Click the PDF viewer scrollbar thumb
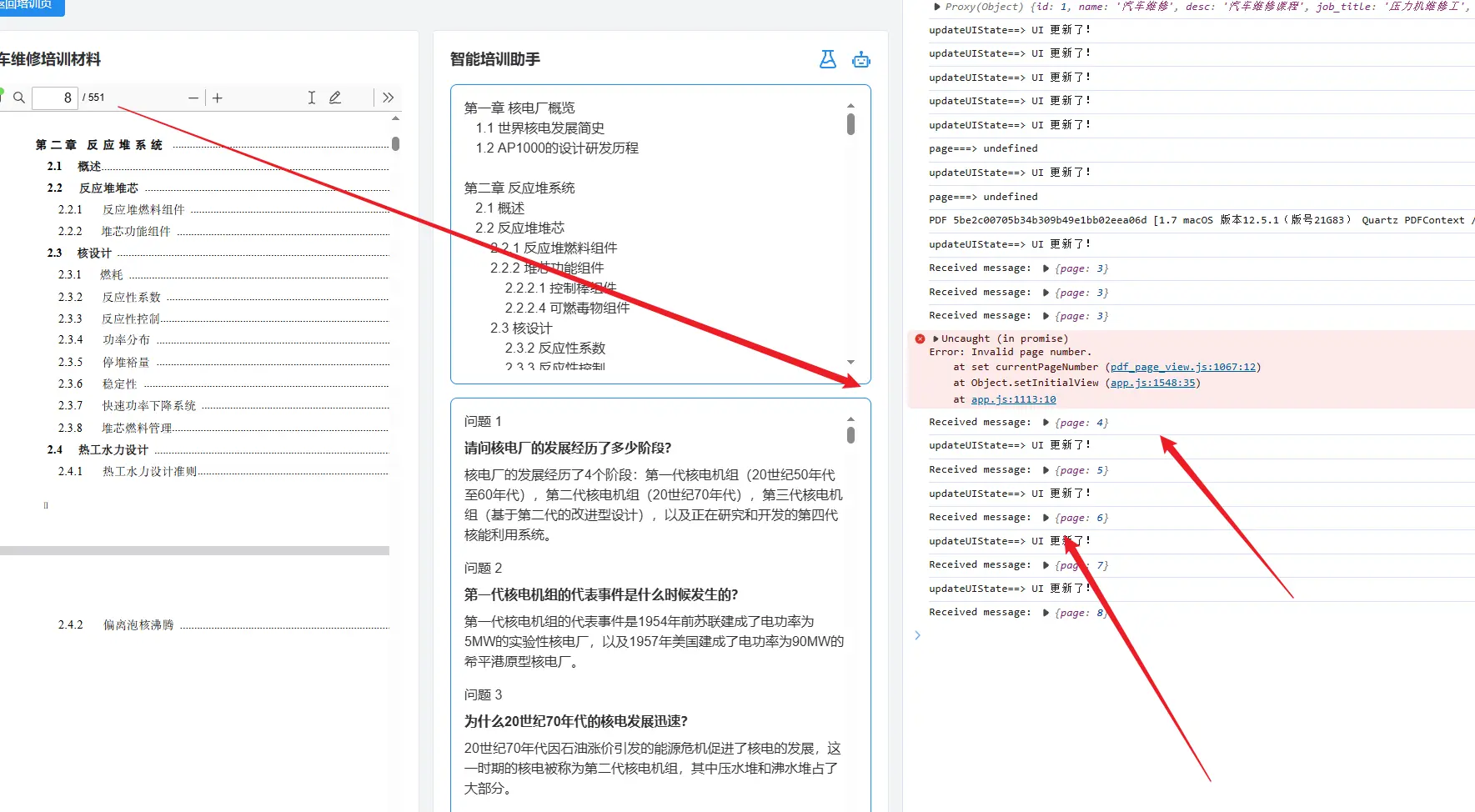The height and width of the screenshot is (812, 1475). click(395, 143)
